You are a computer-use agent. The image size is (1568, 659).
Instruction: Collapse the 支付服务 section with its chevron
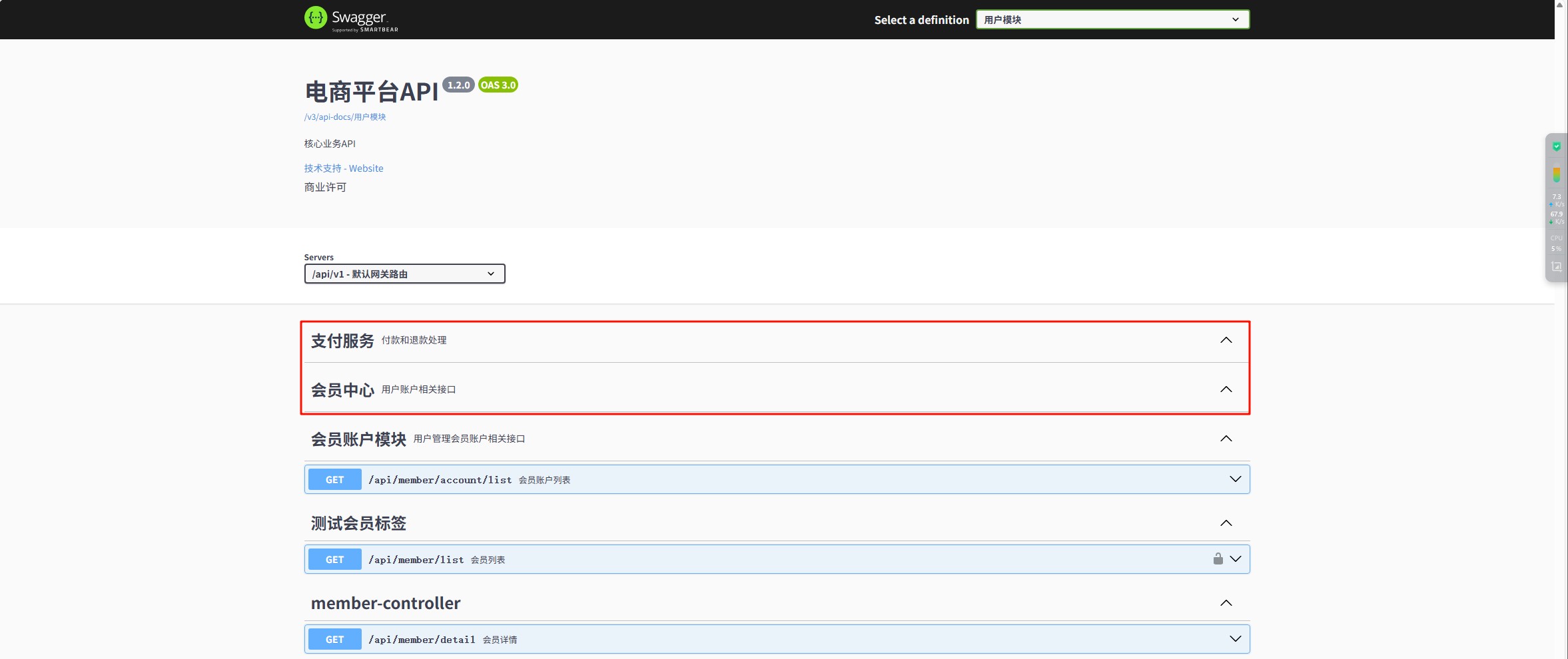[1226, 340]
